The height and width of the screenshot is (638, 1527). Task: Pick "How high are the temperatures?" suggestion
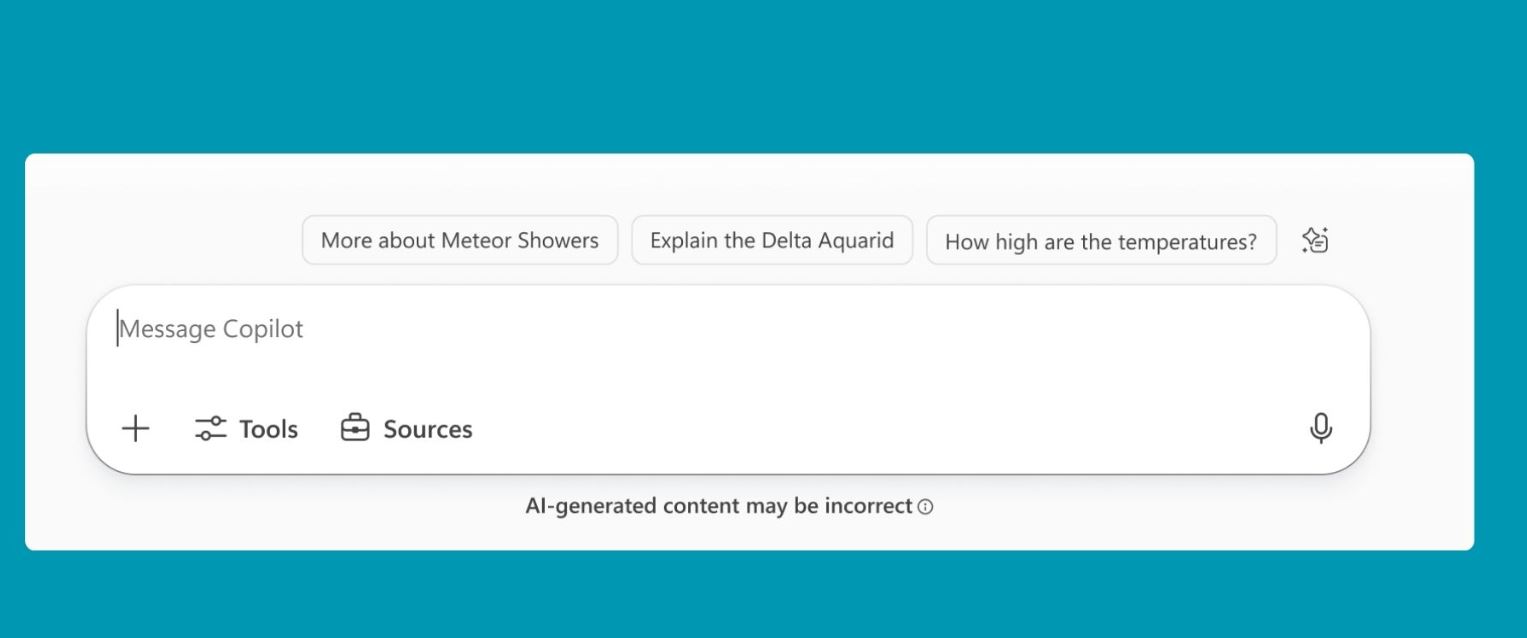[x=1100, y=241]
